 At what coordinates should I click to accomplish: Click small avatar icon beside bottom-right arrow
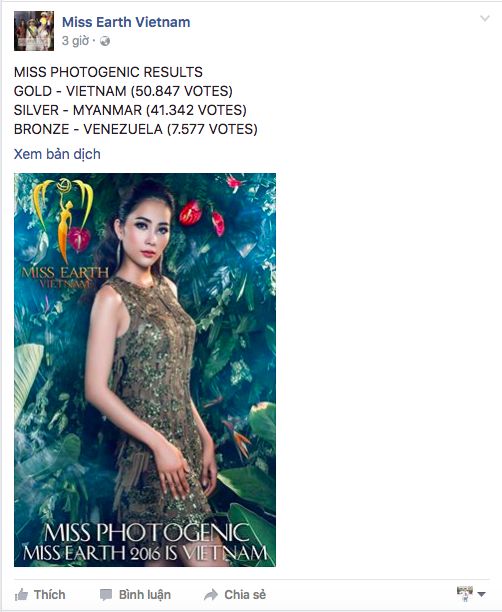click(x=465, y=593)
